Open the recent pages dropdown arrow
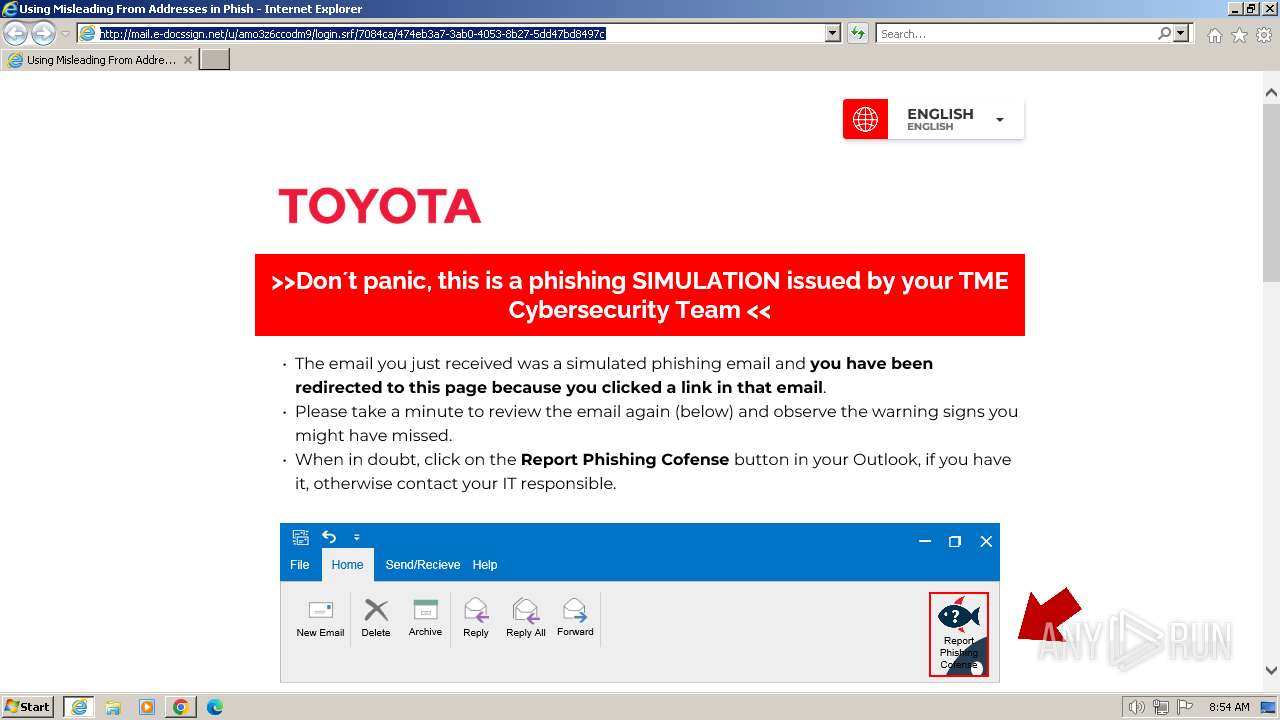Screen dimensions: 1280x720 coord(65,34)
